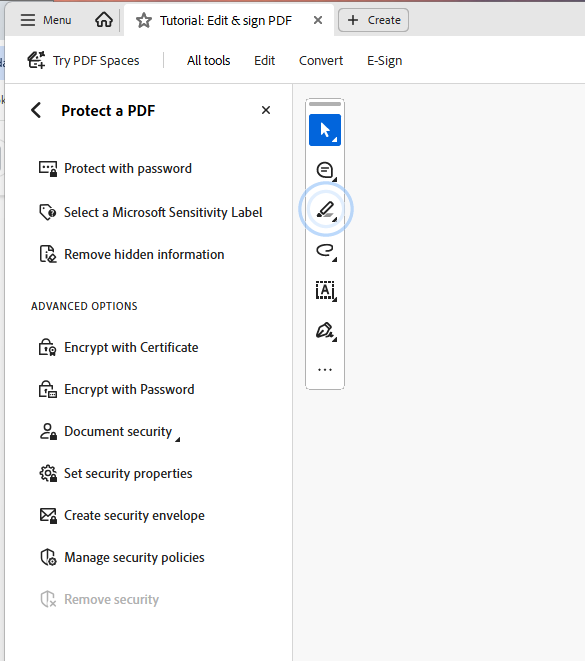Go to the Acrobat home icon

pyautogui.click(x=104, y=20)
